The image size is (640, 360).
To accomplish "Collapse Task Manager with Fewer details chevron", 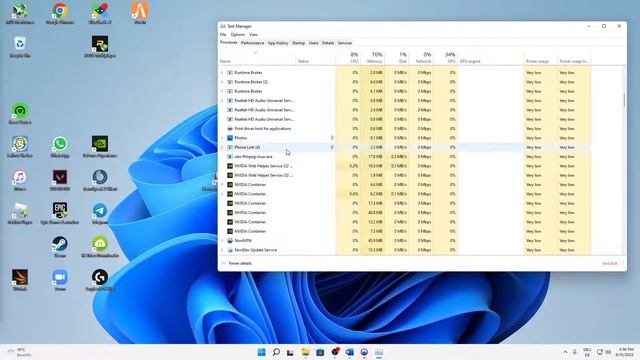I will tap(223, 263).
